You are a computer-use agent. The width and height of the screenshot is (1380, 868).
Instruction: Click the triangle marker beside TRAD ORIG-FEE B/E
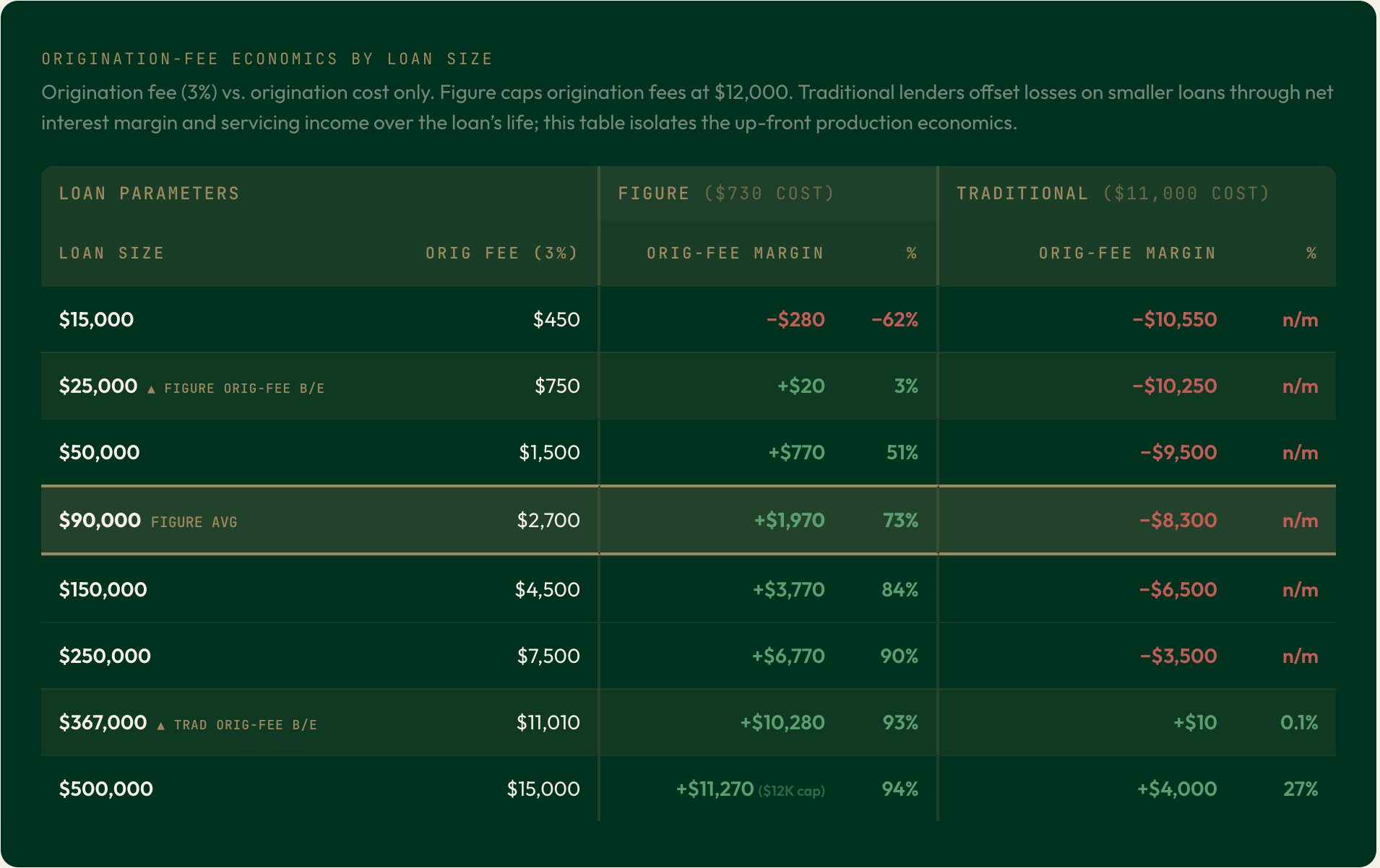click(x=160, y=726)
